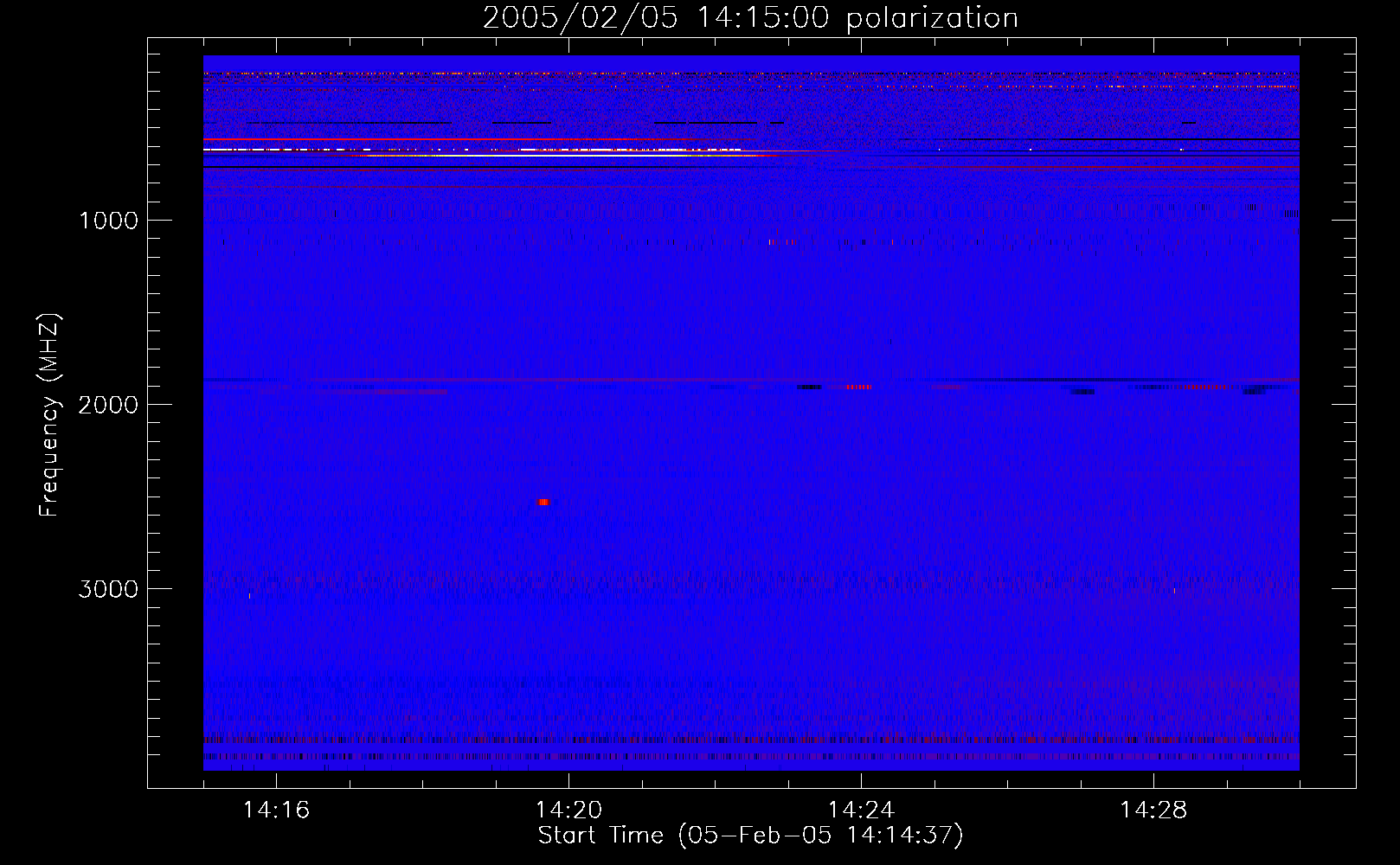Screen dimensions: 1400x865
Task: Click the 1000 frequency tick label
Action: pos(108,221)
